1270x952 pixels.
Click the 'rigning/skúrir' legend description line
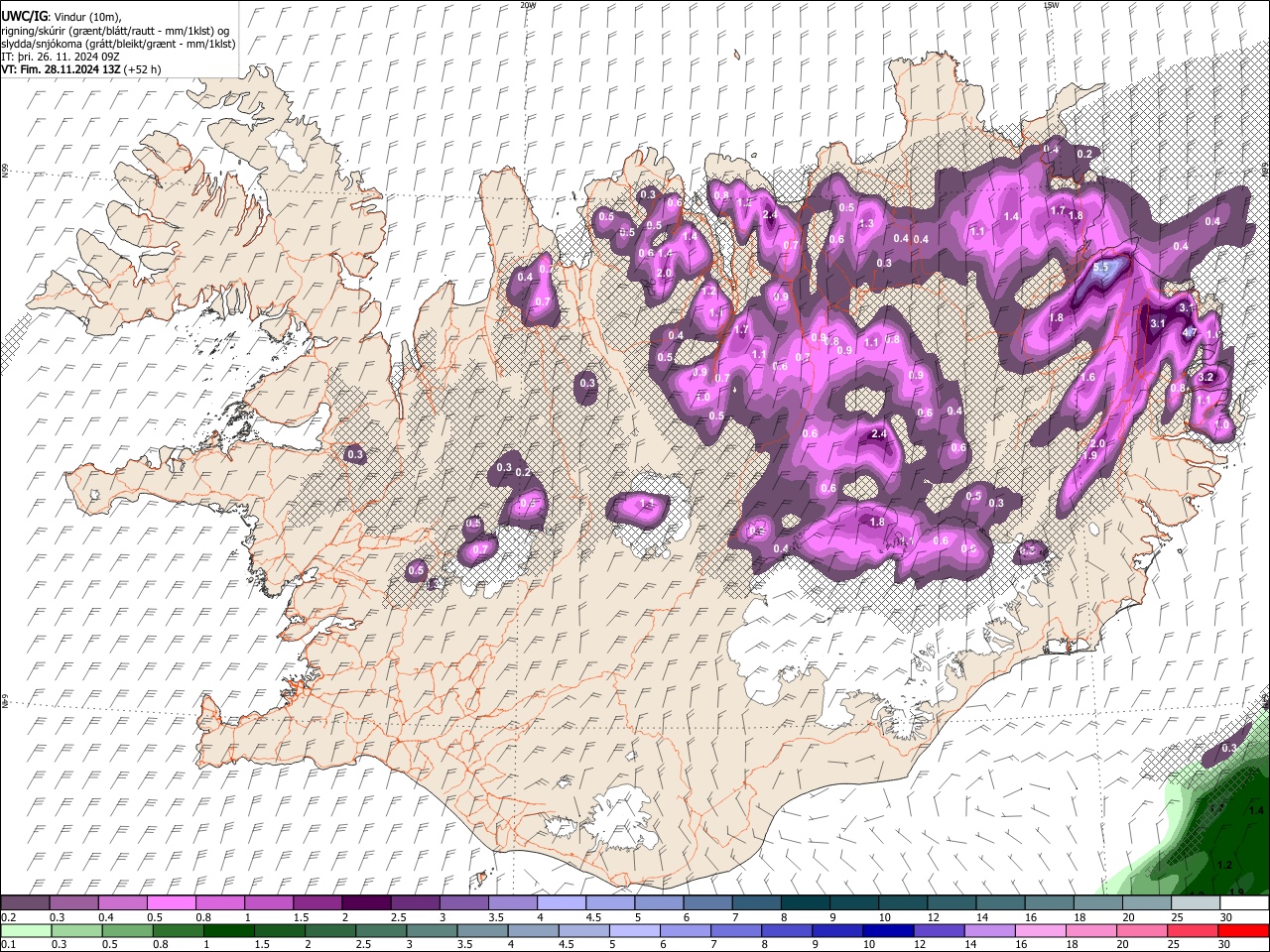coord(117,31)
